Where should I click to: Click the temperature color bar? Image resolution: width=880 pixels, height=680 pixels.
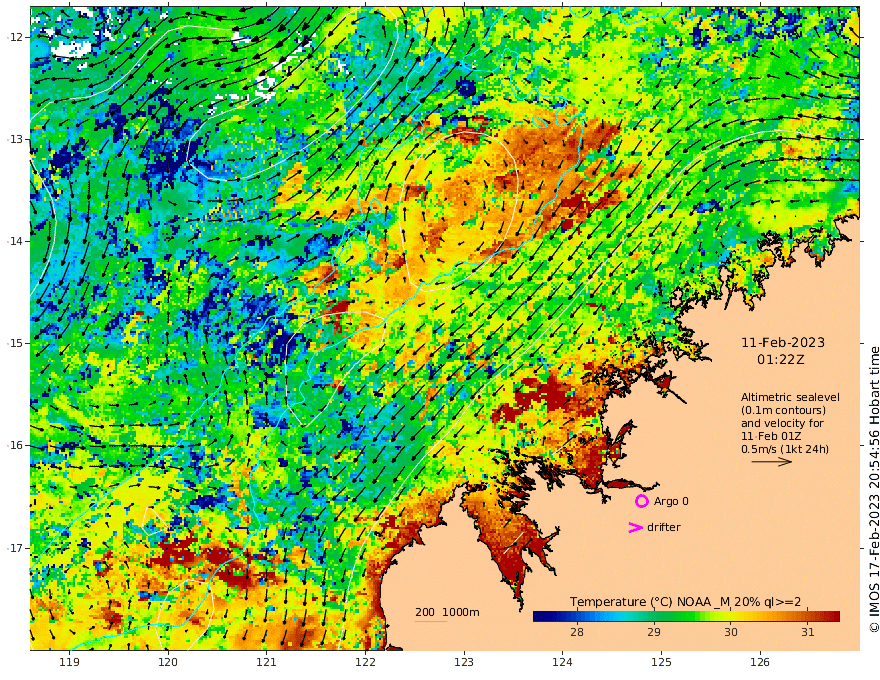(686, 617)
